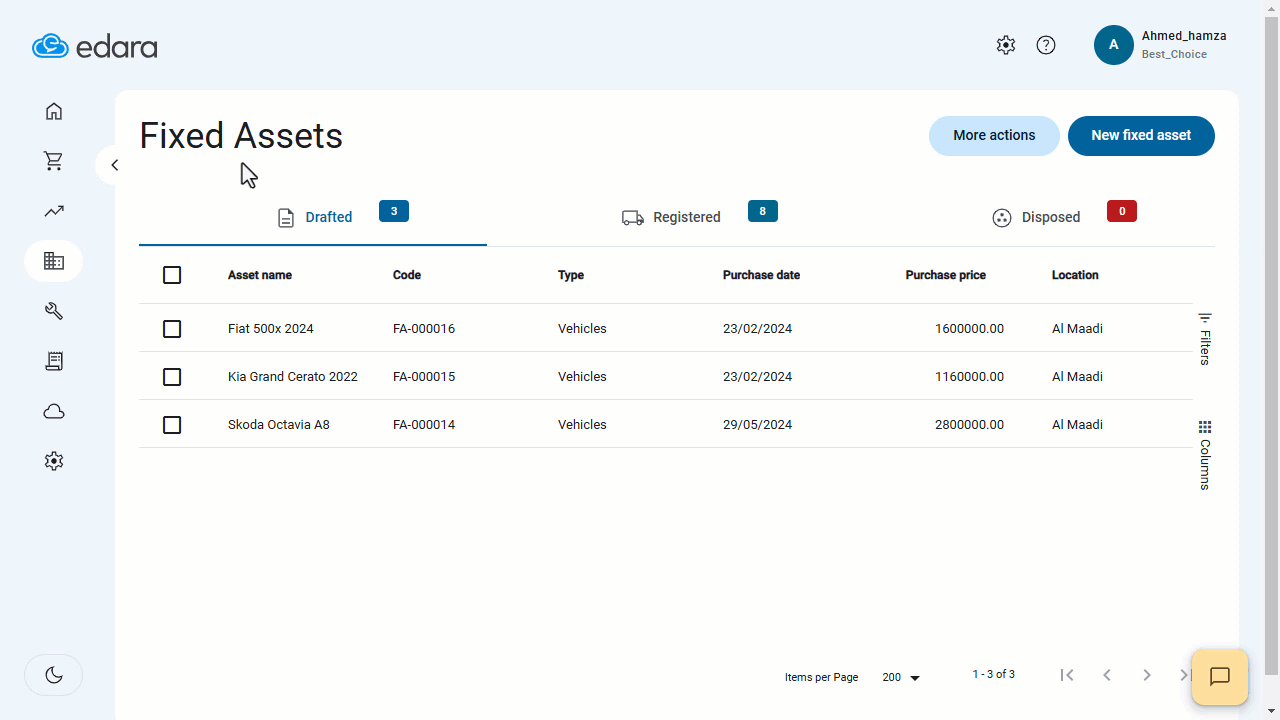Screen dimensions: 1280x720
Task: Sort by Type column header
Action: coord(571,275)
